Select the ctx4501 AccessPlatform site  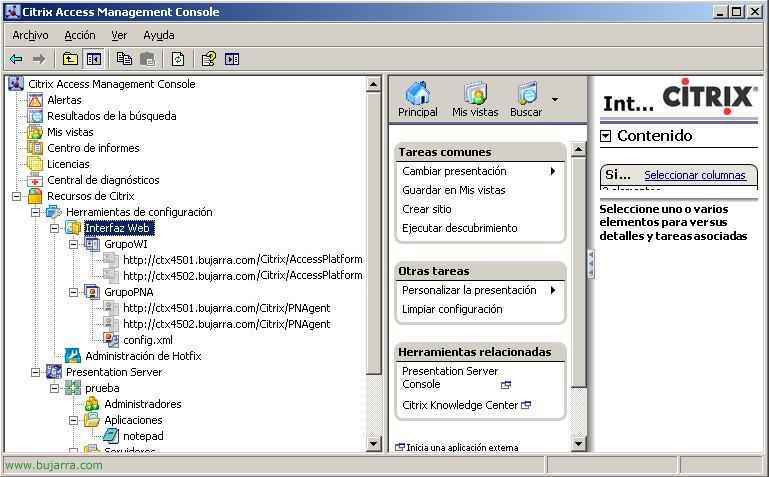tap(242, 260)
